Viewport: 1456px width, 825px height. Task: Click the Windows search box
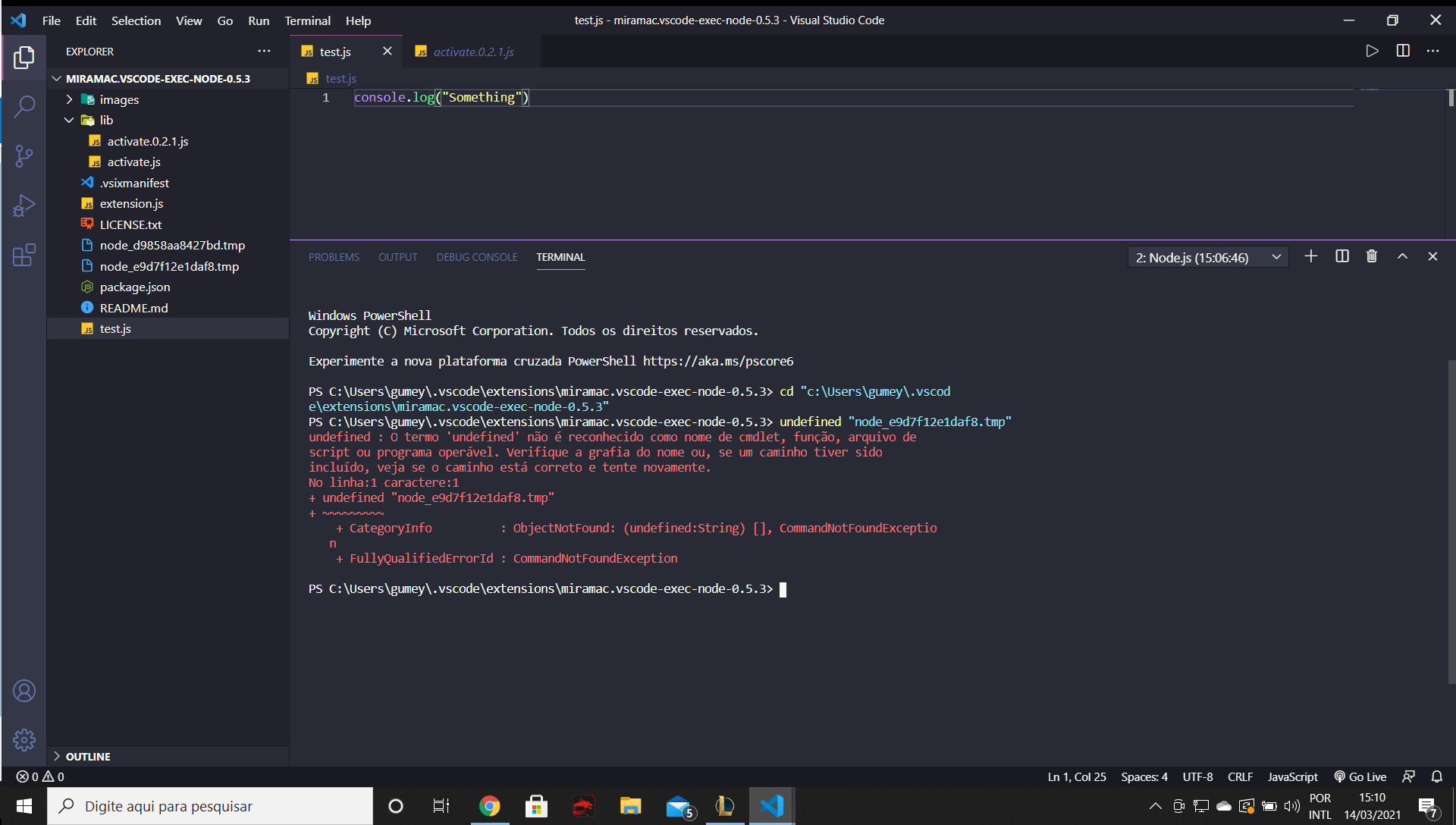(210, 806)
